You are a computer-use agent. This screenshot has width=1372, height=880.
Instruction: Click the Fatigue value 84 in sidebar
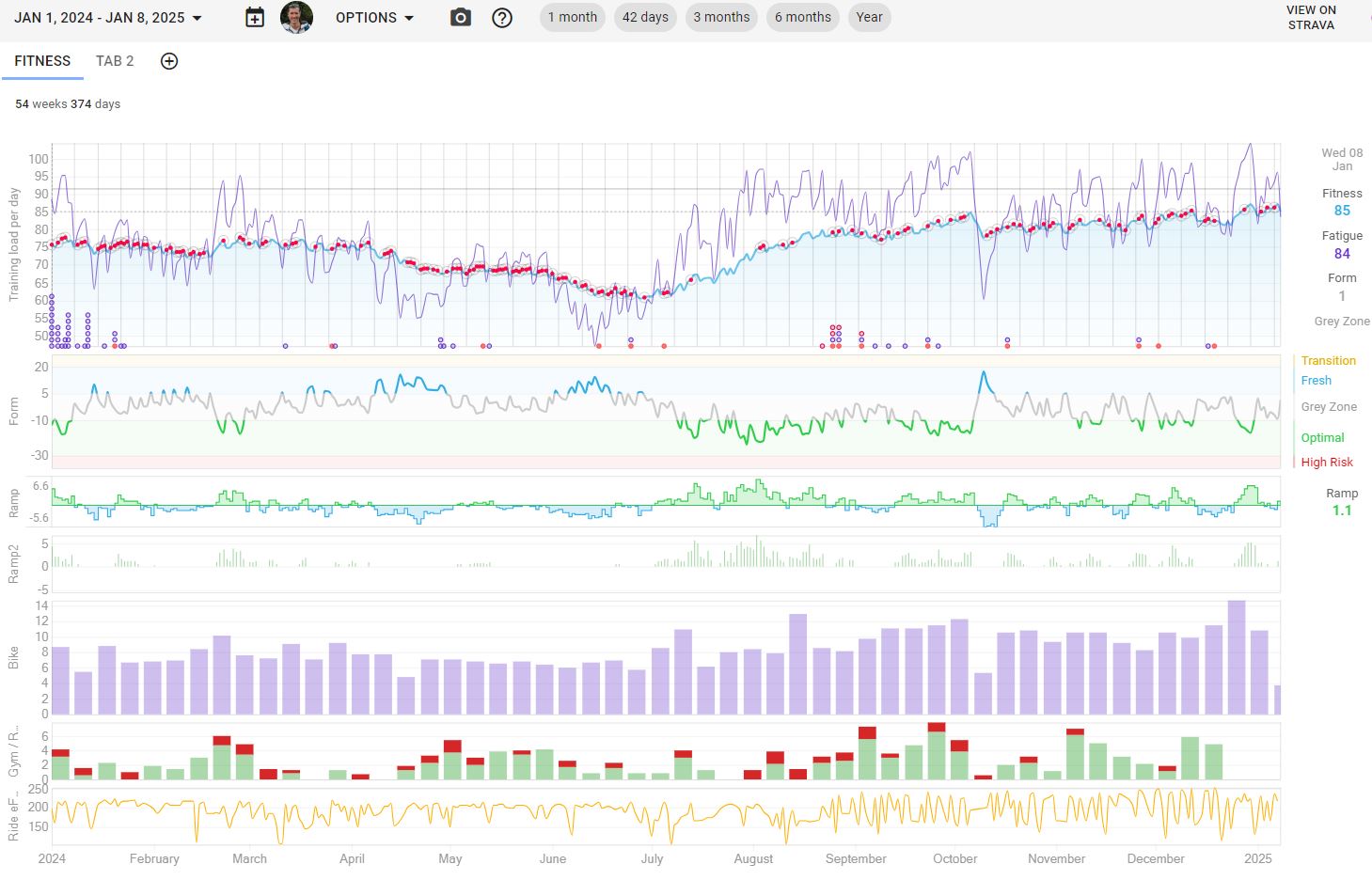coord(1342,253)
